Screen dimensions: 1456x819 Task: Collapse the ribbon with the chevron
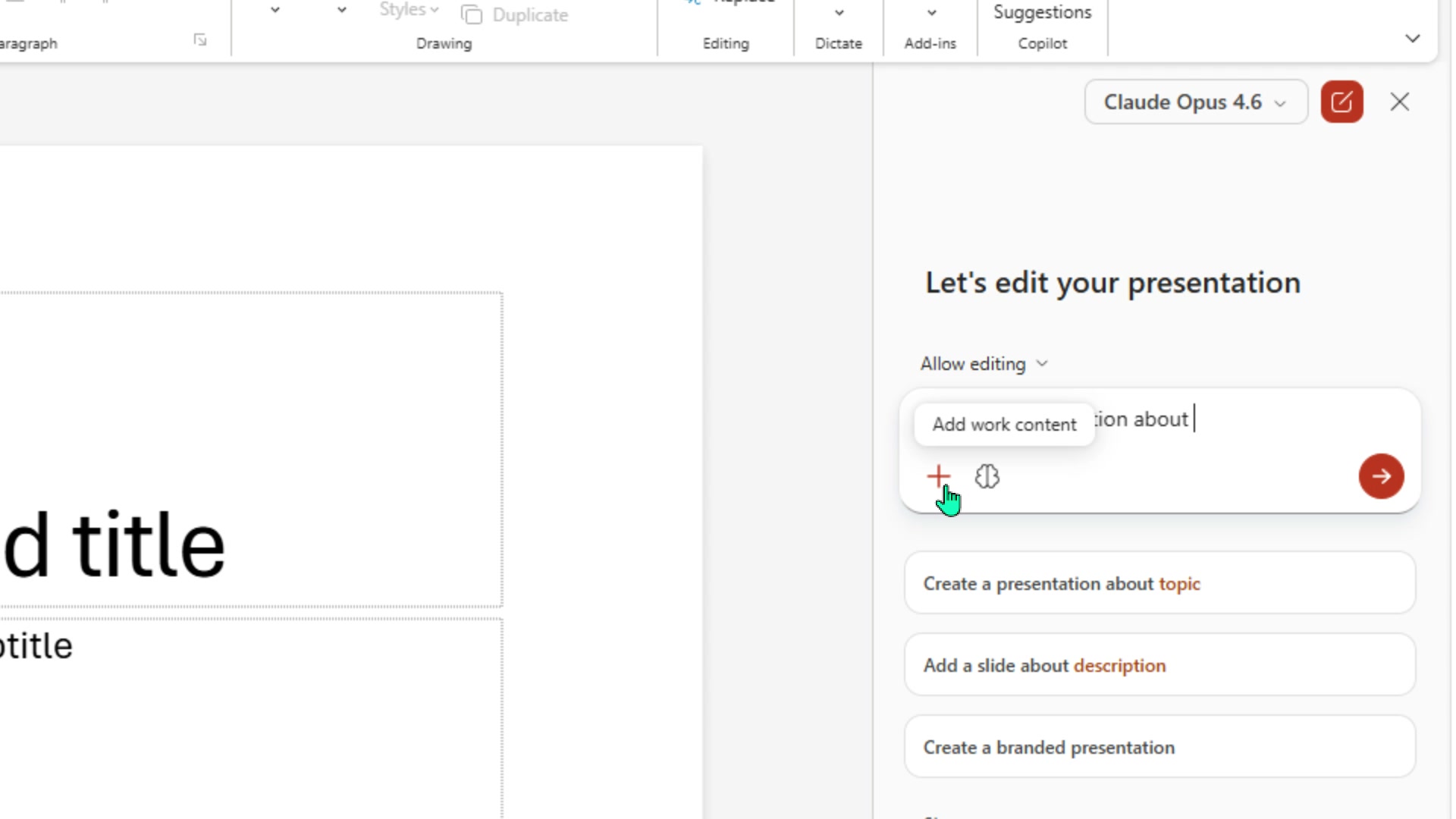(1412, 38)
